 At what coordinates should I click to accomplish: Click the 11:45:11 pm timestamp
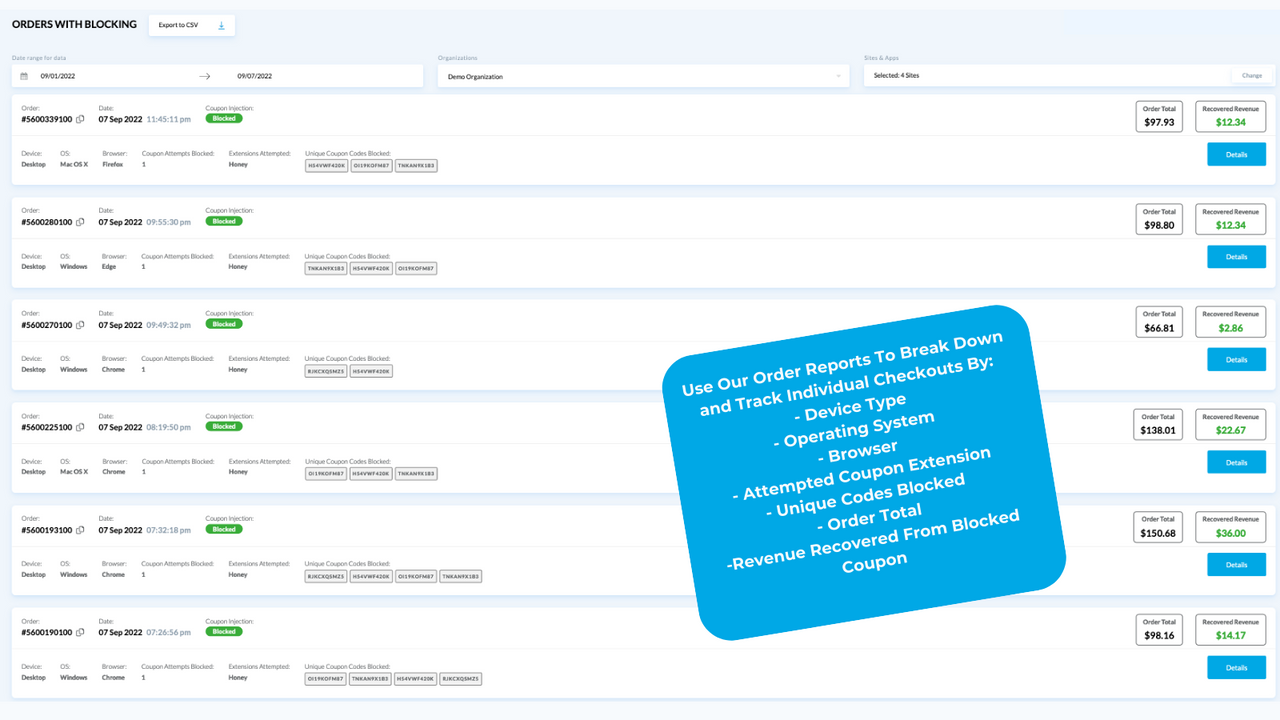coord(169,119)
